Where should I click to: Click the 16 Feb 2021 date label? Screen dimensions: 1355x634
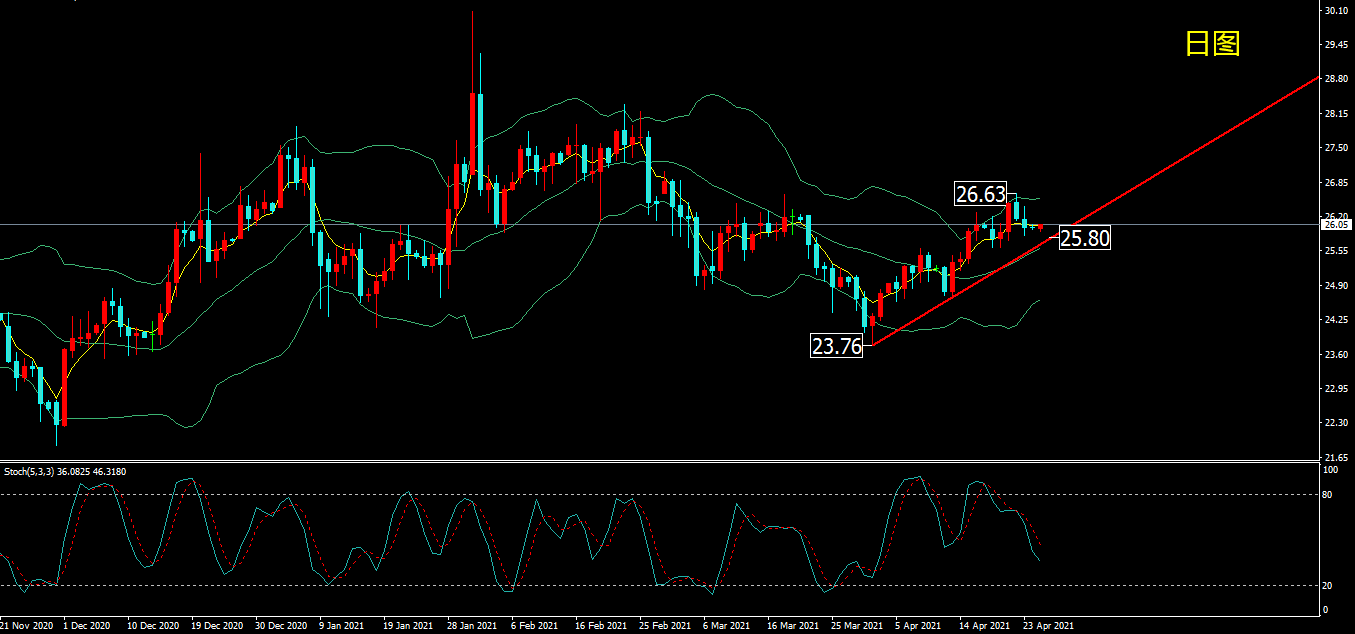600,626
